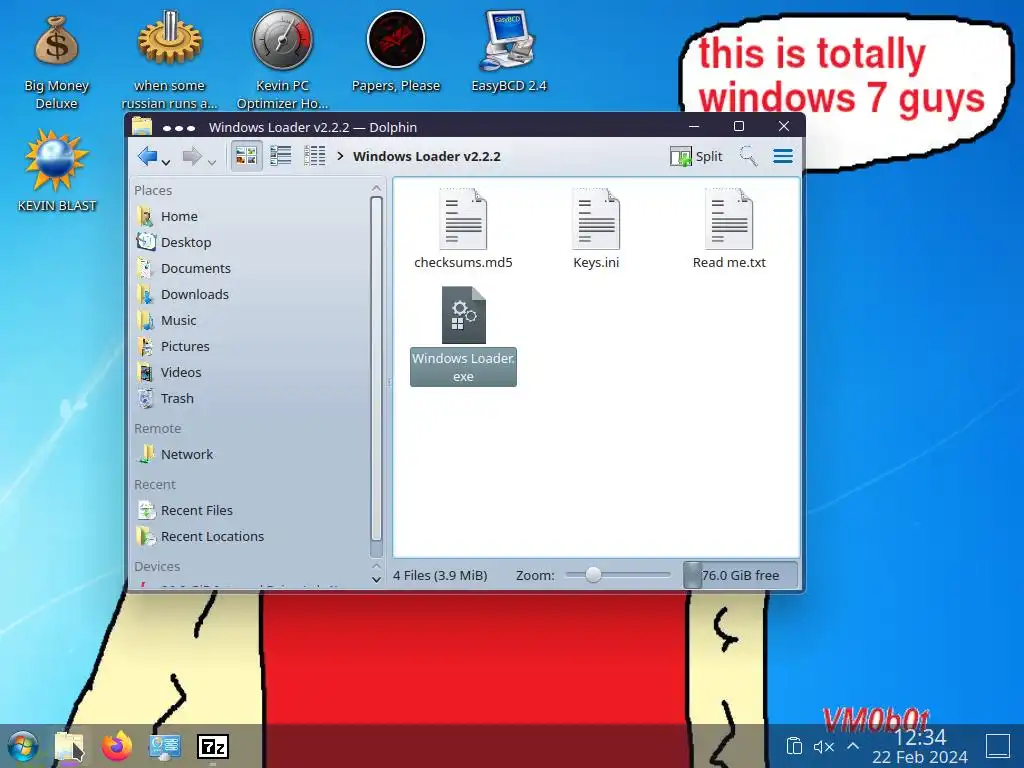Screen dimensions: 1024x768
Task: Open the back history dropdown arrow
Action: coord(166,162)
